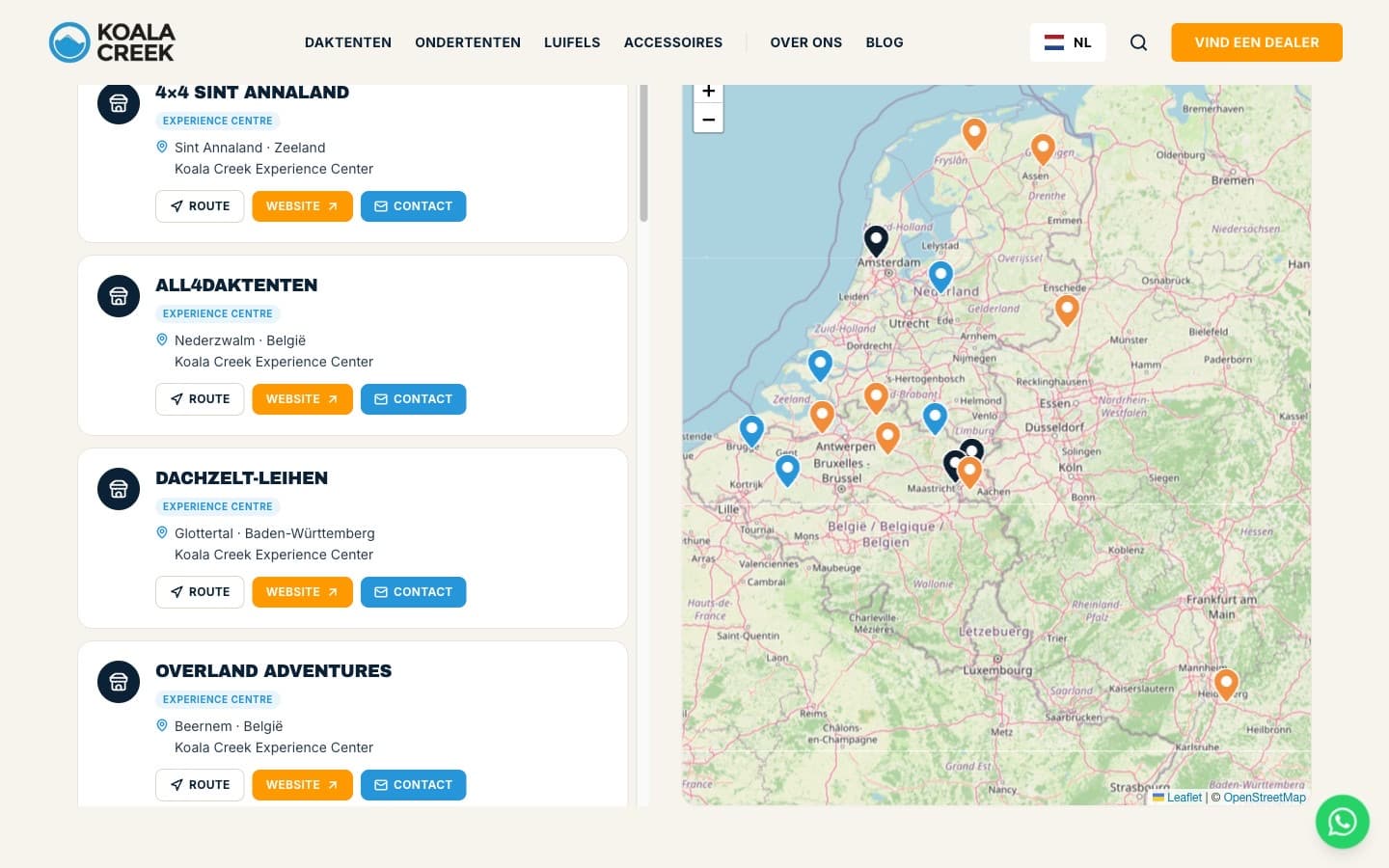Click the Nederzwalm · België location text
The image size is (1389, 868).
click(240, 340)
